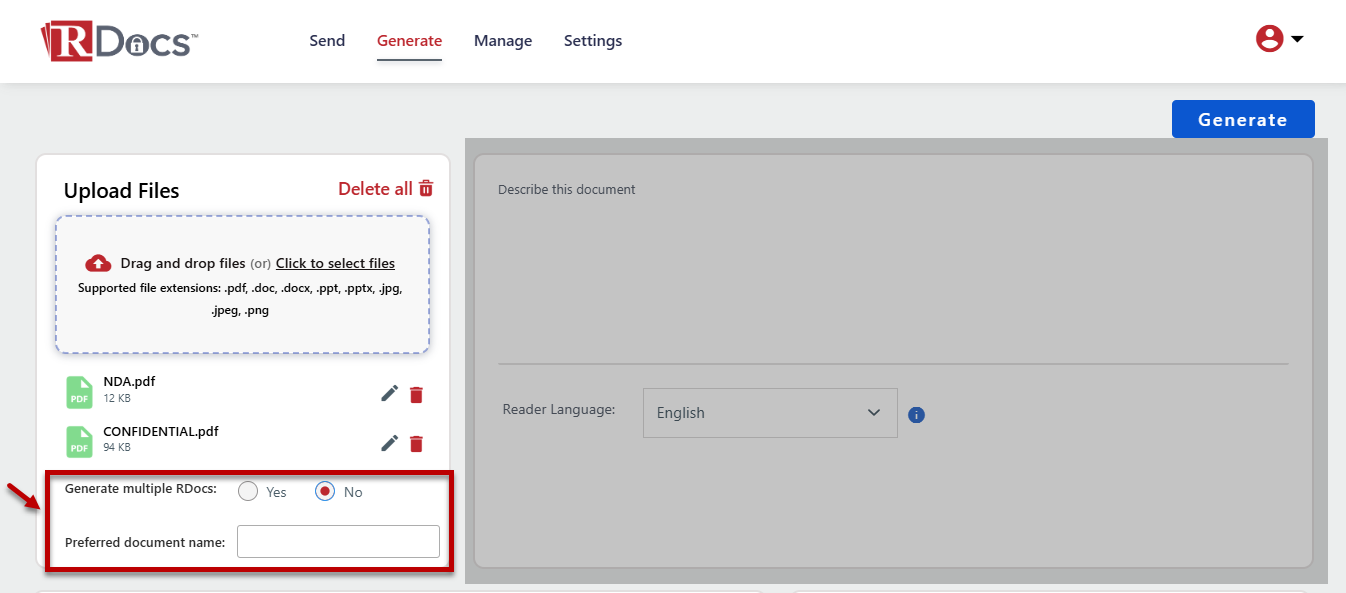Delete all uploaded files
The width and height of the screenshot is (1346, 593).
tap(386, 189)
